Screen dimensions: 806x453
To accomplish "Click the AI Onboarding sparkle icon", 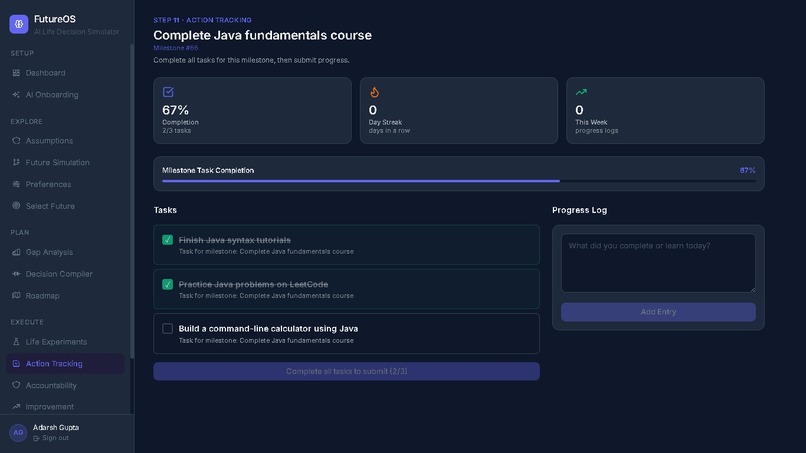I will tap(16, 95).
